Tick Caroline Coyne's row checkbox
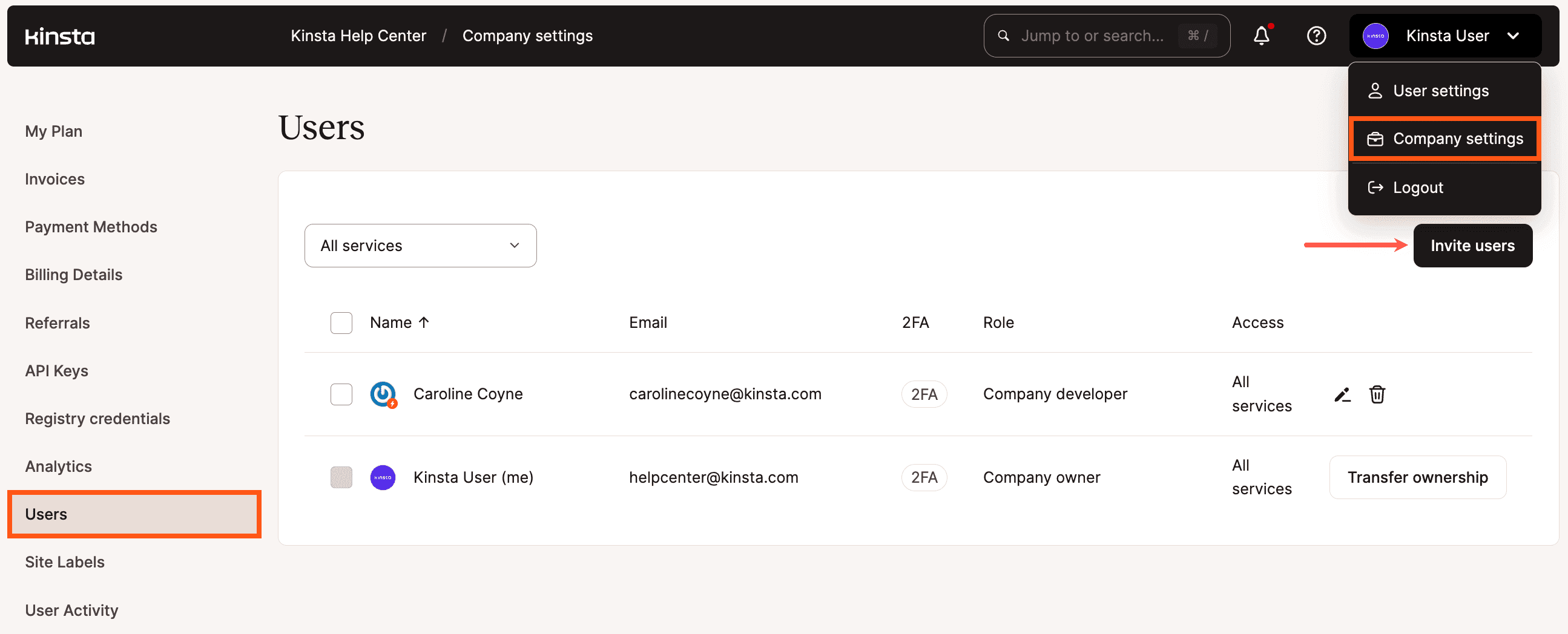Image resolution: width=1568 pixels, height=634 pixels. coord(341,394)
